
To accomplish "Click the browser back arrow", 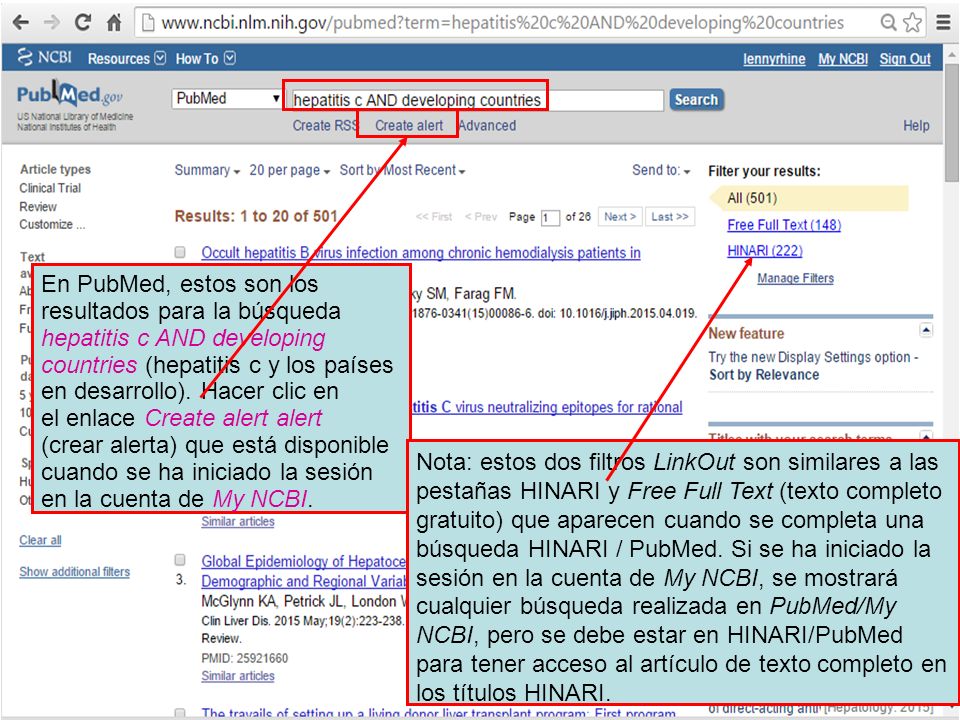I will (x=20, y=23).
